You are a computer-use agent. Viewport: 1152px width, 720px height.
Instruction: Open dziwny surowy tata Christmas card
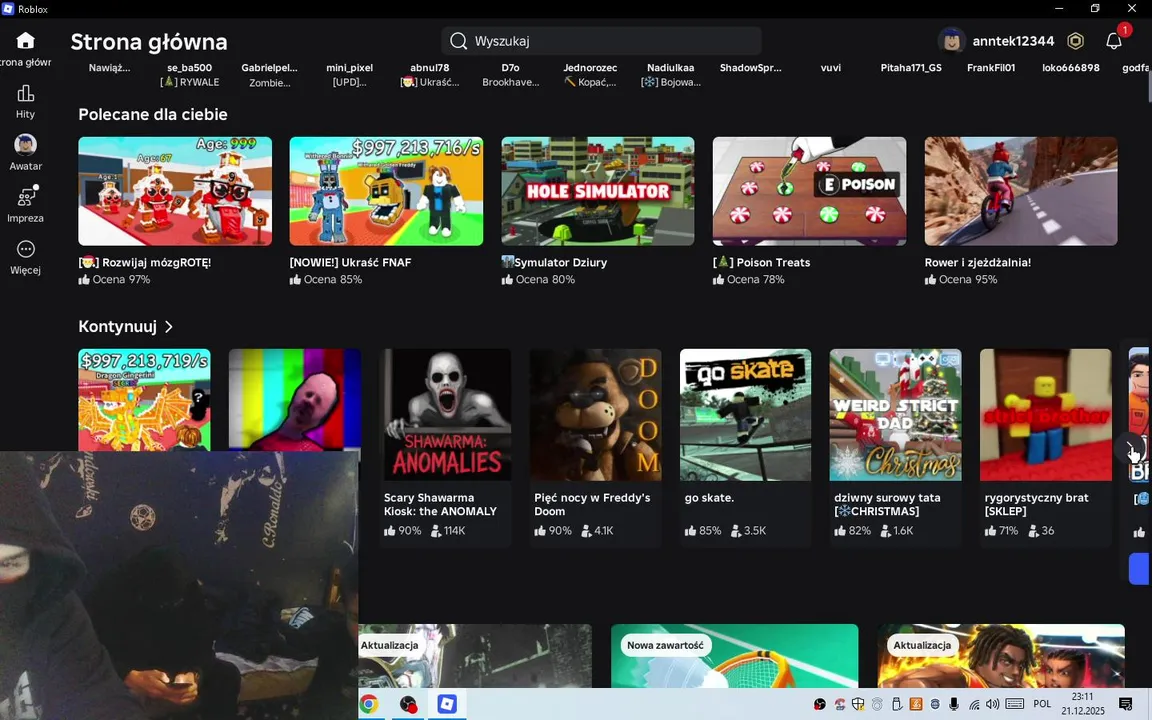point(895,446)
